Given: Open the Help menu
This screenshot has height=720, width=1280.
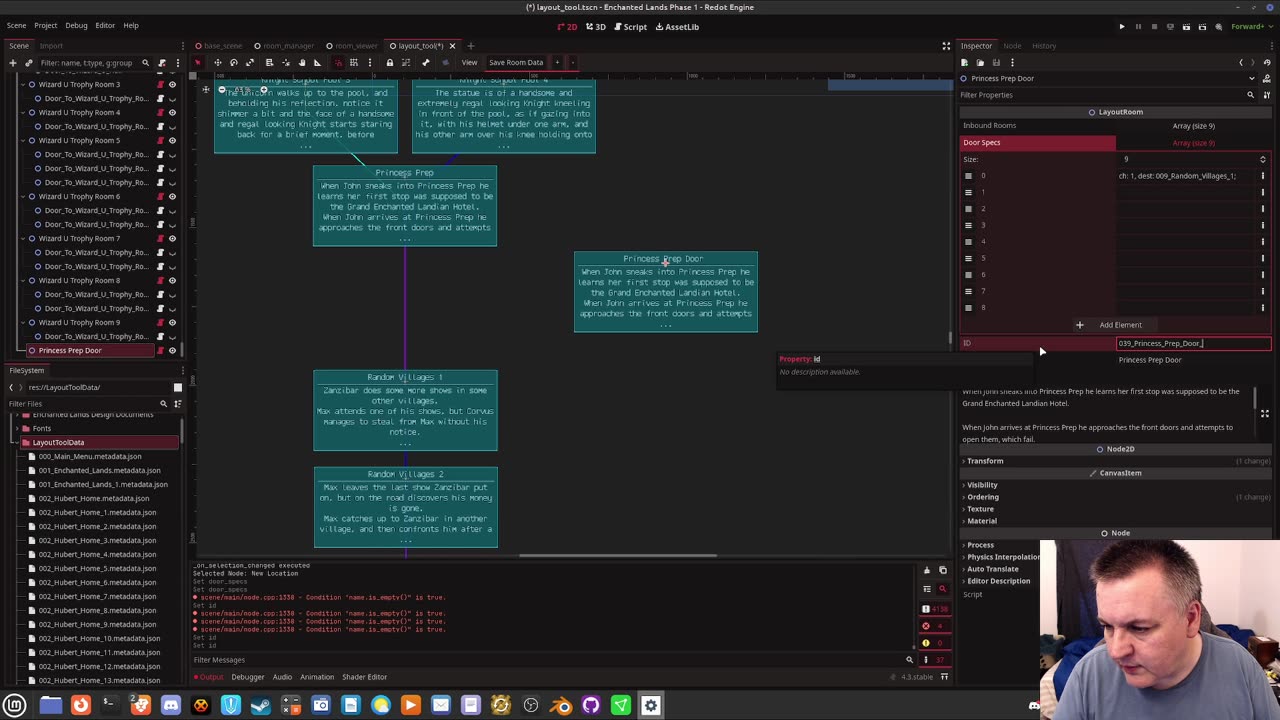Looking at the screenshot, I should tap(131, 25).
